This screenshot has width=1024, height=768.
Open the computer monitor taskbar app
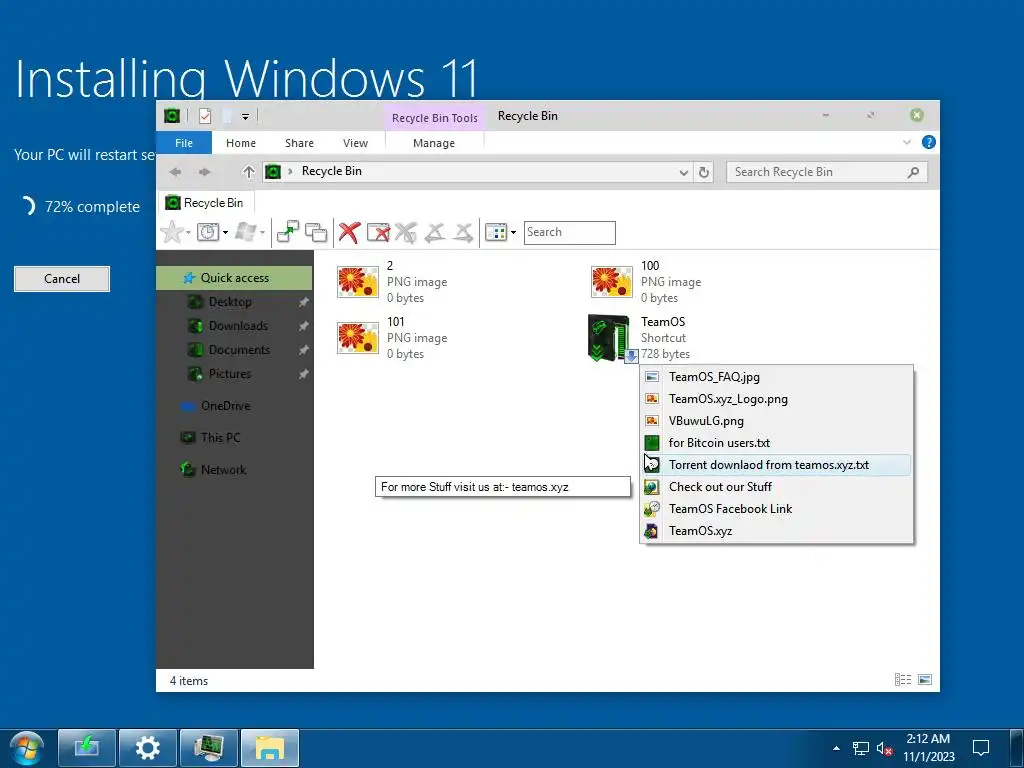[x=208, y=748]
